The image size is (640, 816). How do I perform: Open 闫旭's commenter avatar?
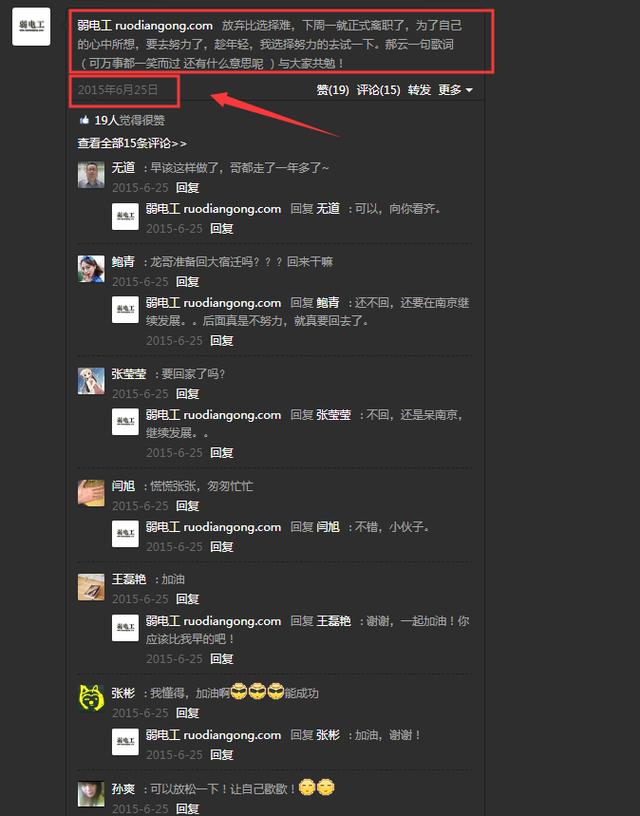point(91,493)
